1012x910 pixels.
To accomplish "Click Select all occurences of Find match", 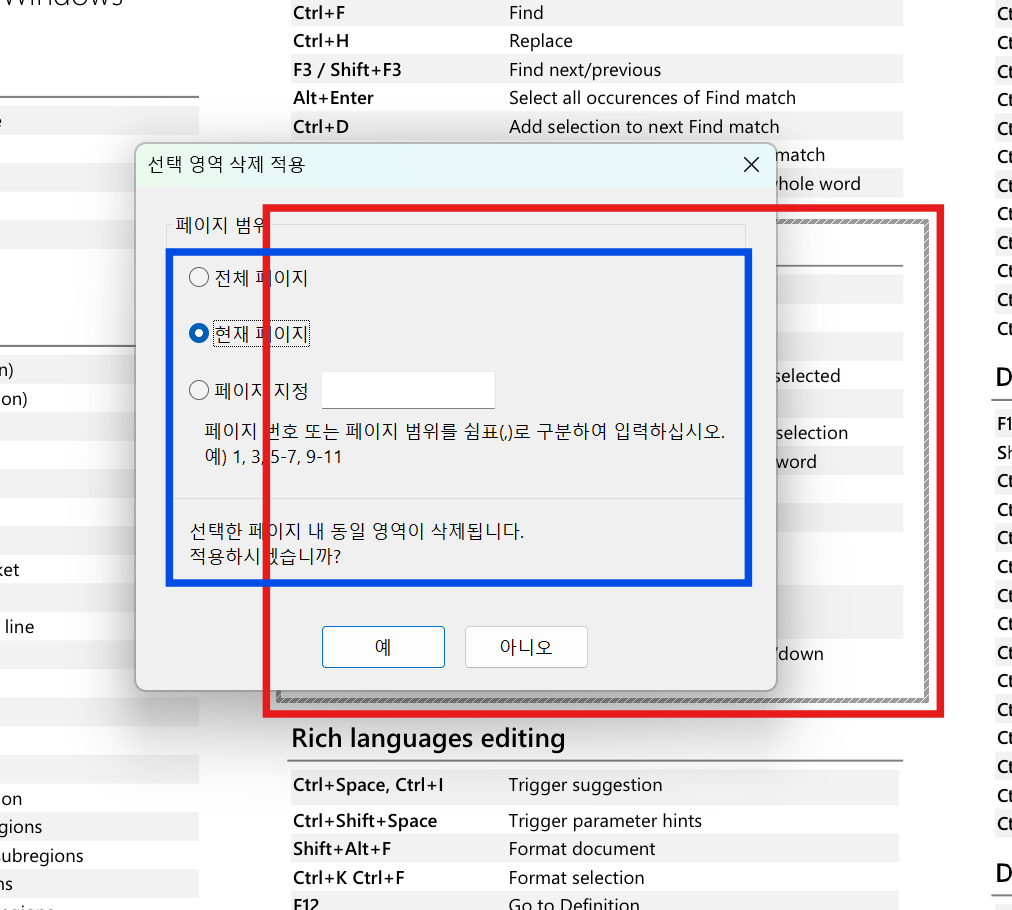I will click(x=652, y=98).
